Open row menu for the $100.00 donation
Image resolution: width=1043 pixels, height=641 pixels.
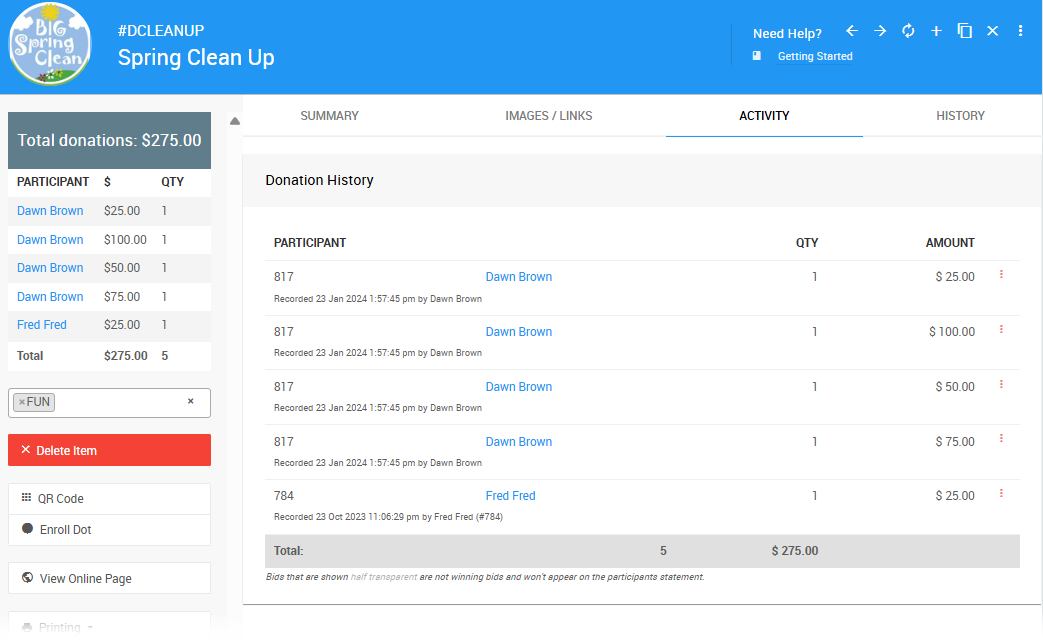tap(1001, 330)
